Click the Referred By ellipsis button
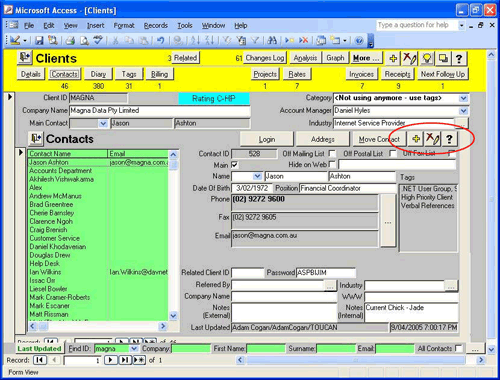Viewport: 500px width, 380px height. 330,286
